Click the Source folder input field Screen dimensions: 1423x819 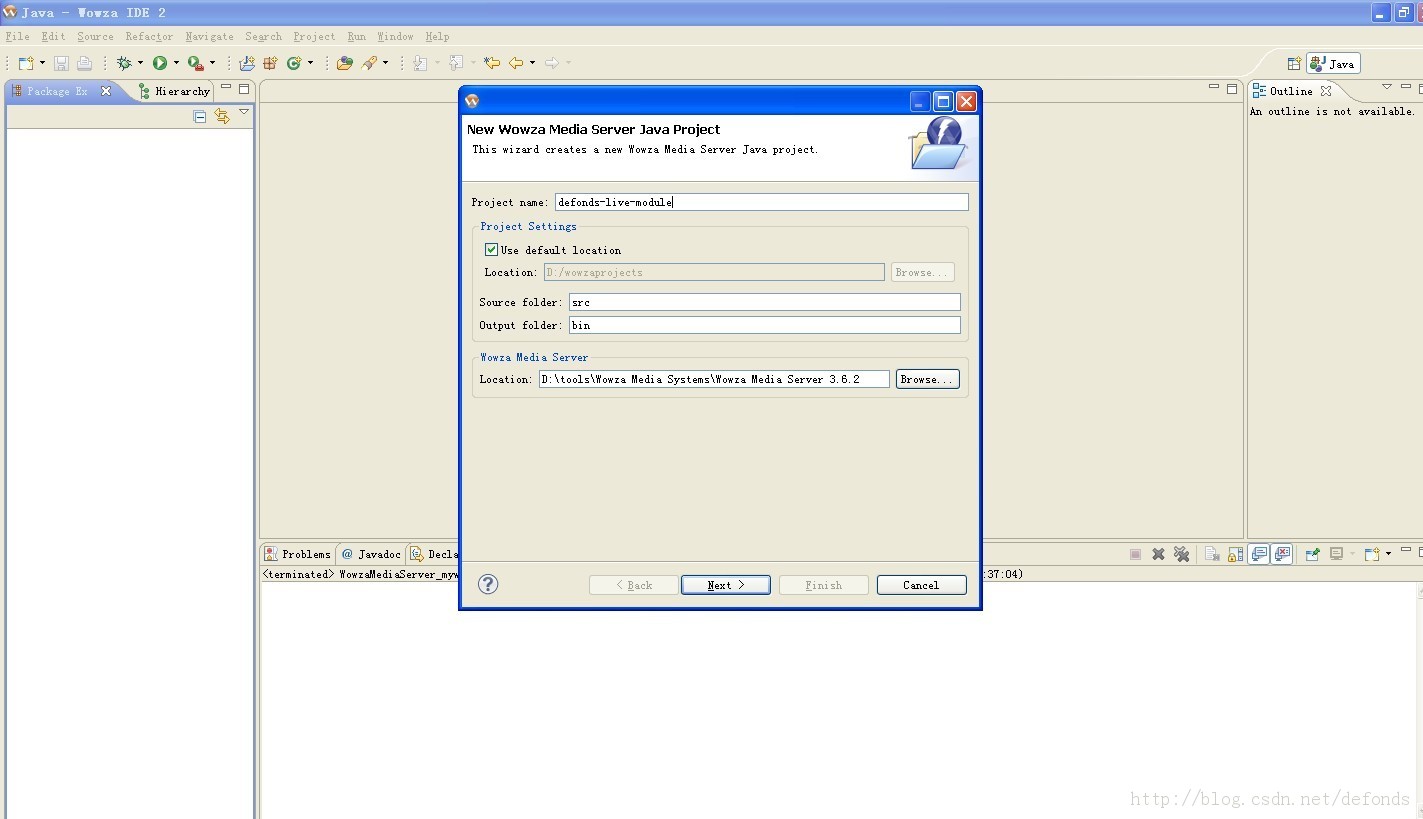point(765,302)
